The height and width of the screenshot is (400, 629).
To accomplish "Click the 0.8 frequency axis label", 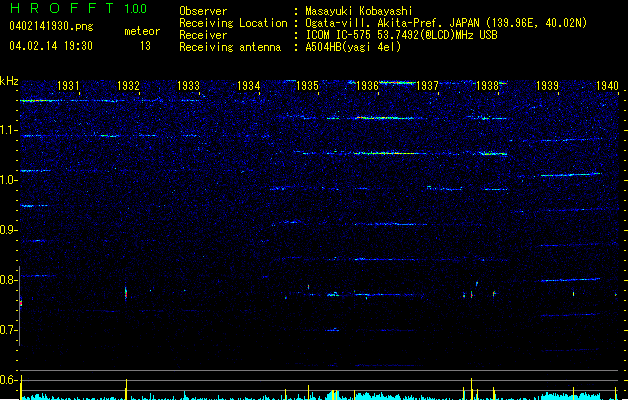I will click(x=8, y=280).
